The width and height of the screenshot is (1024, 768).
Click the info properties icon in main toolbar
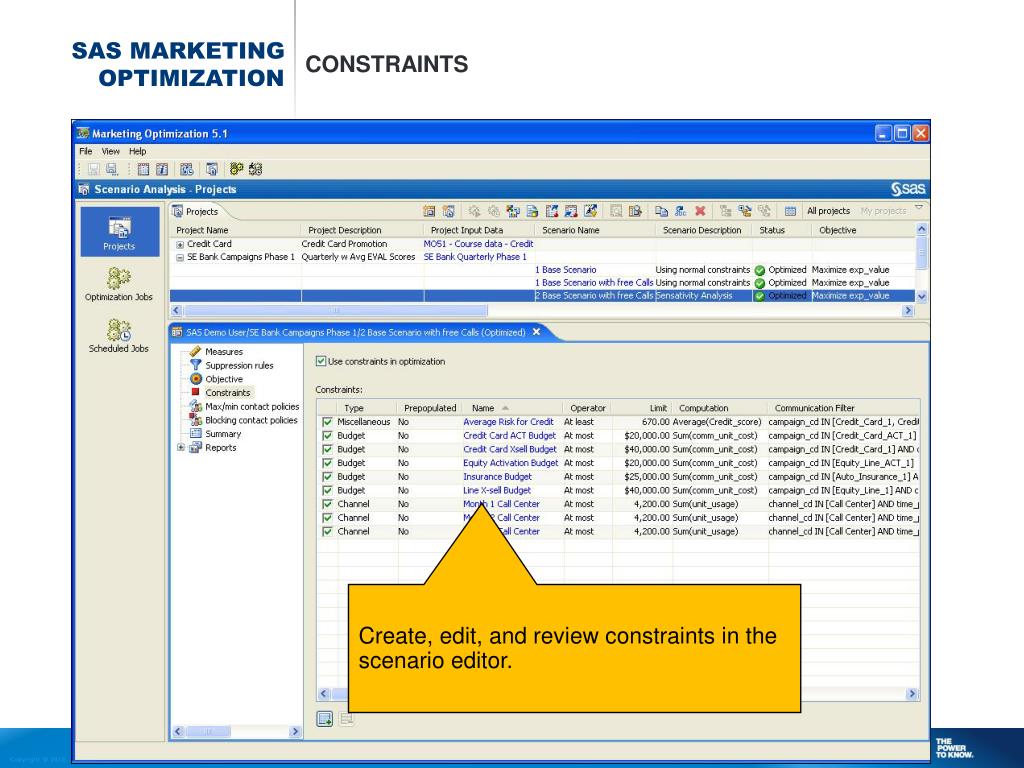[x=162, y=170]
